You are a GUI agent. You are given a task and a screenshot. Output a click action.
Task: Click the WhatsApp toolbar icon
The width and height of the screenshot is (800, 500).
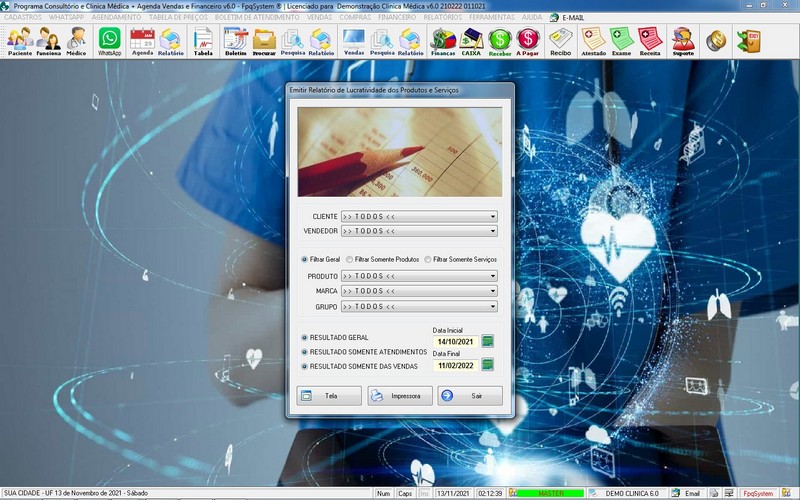pos(109,40)
